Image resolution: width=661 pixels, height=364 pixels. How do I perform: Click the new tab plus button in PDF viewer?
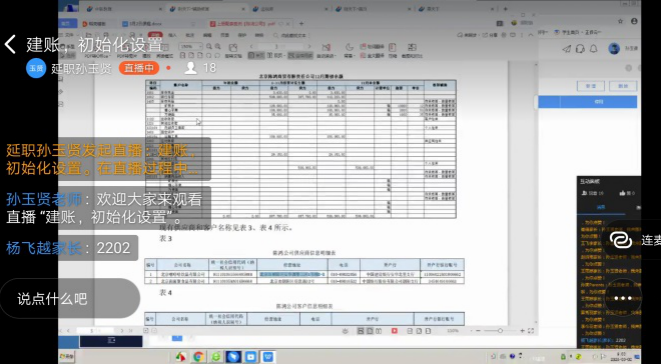point(301,24)
